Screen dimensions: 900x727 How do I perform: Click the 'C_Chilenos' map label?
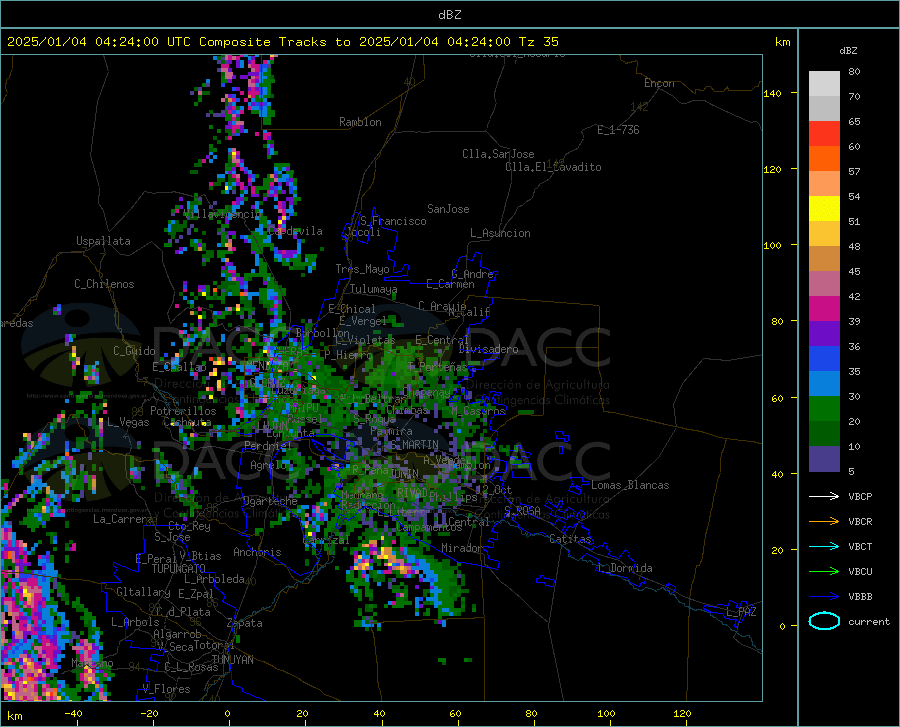104,284
